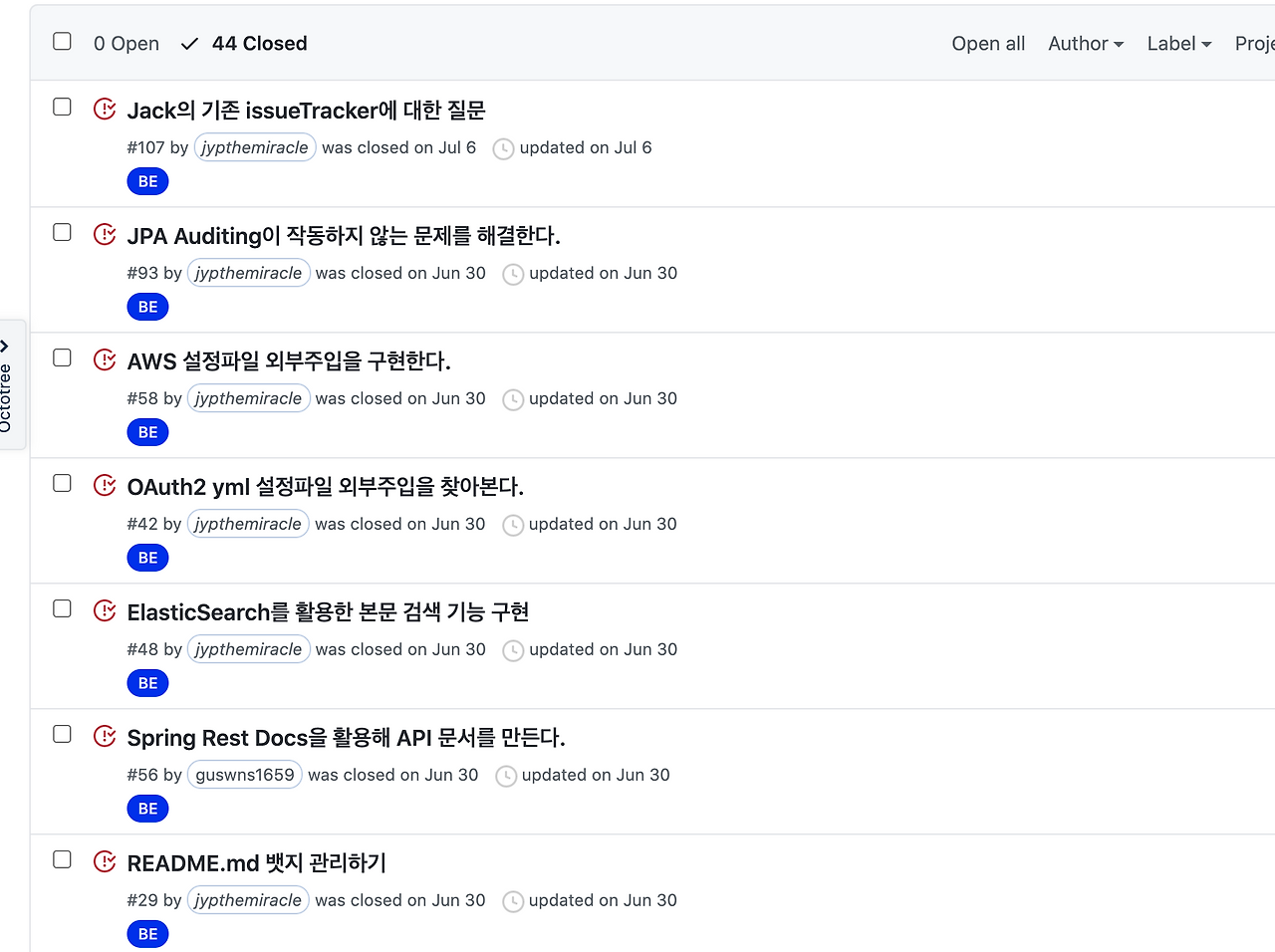Image resolution: width=1275 pixels, height=952 pixels.
Task: Click closed-issue icon for ElasticSearch issue
Action: pyautogui.click(x=105, y=610)
